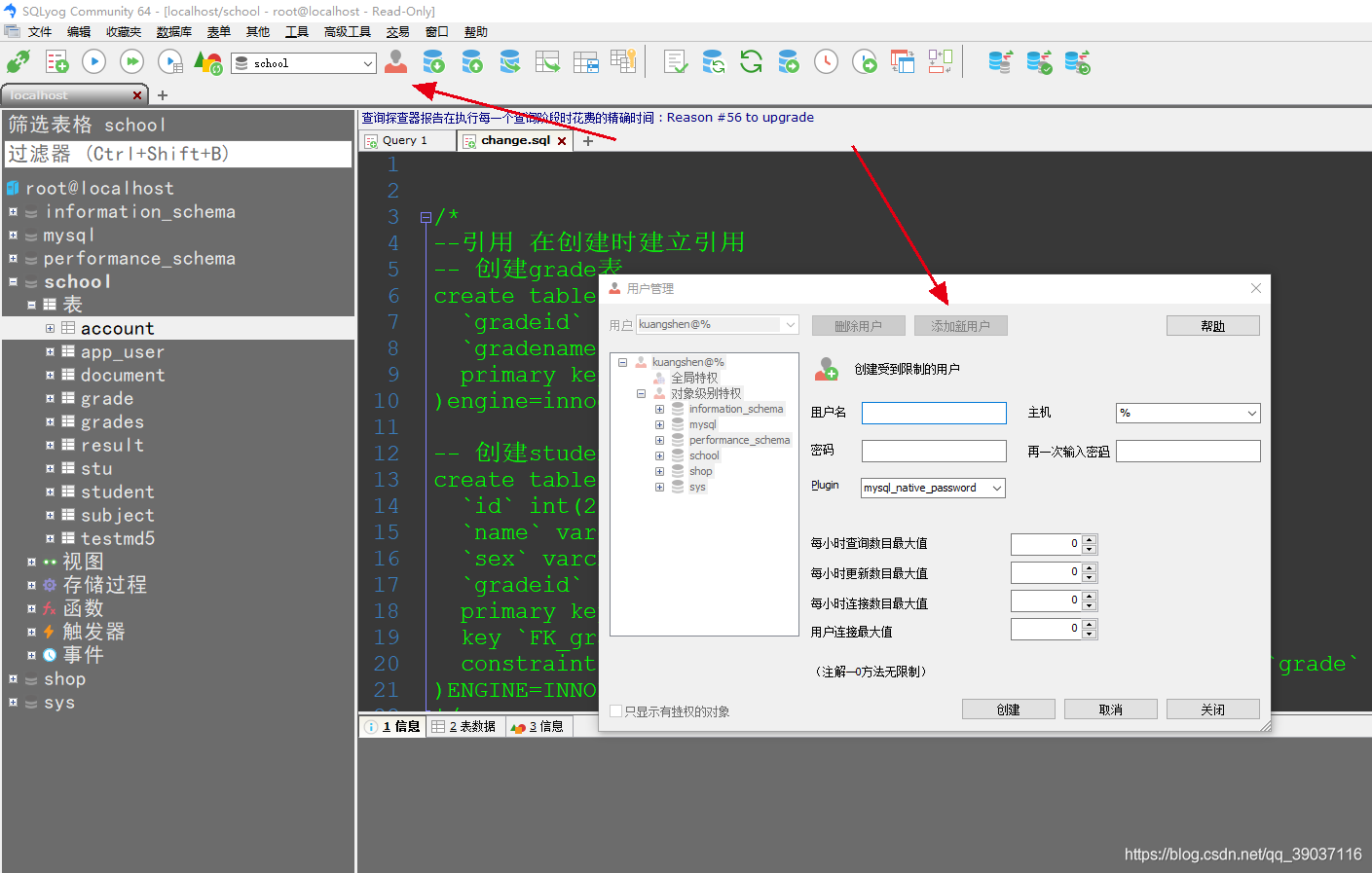Select 全局特权 in the user tree

coord(694,378)
